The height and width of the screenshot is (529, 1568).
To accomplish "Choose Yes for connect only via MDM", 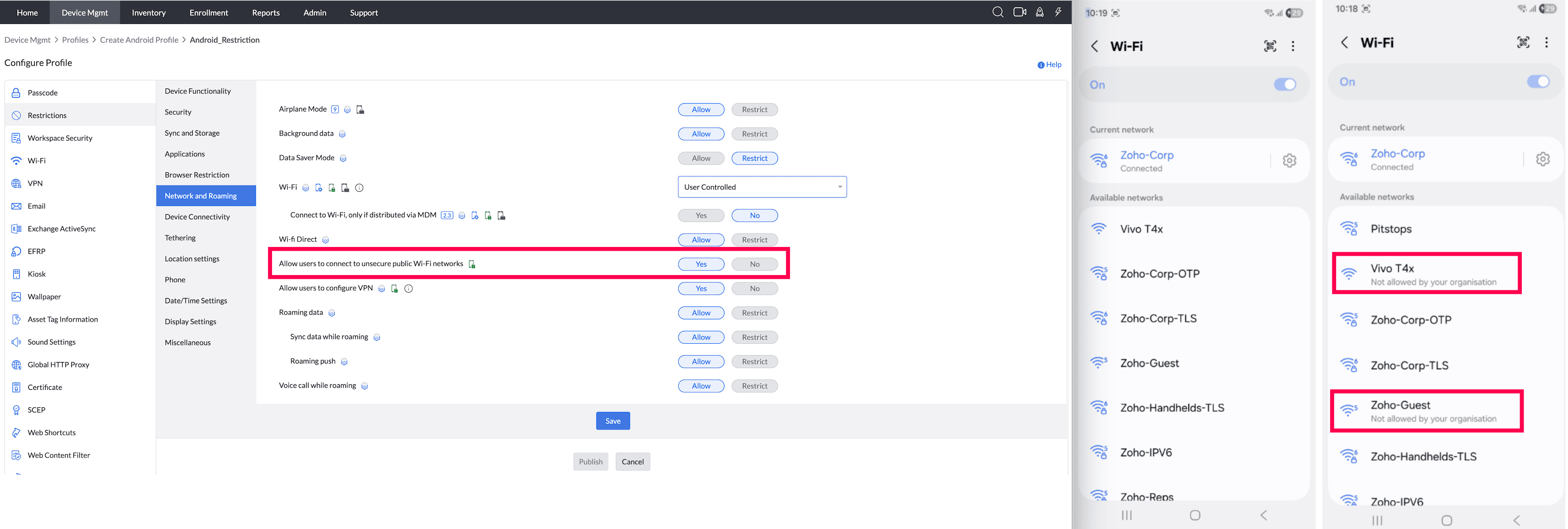I will click(x=701, y=216).
